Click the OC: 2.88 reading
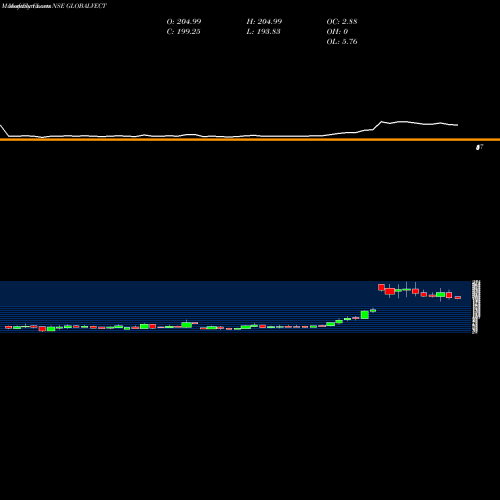The width and height of the screenshot is (500, 500). (342, 21)
